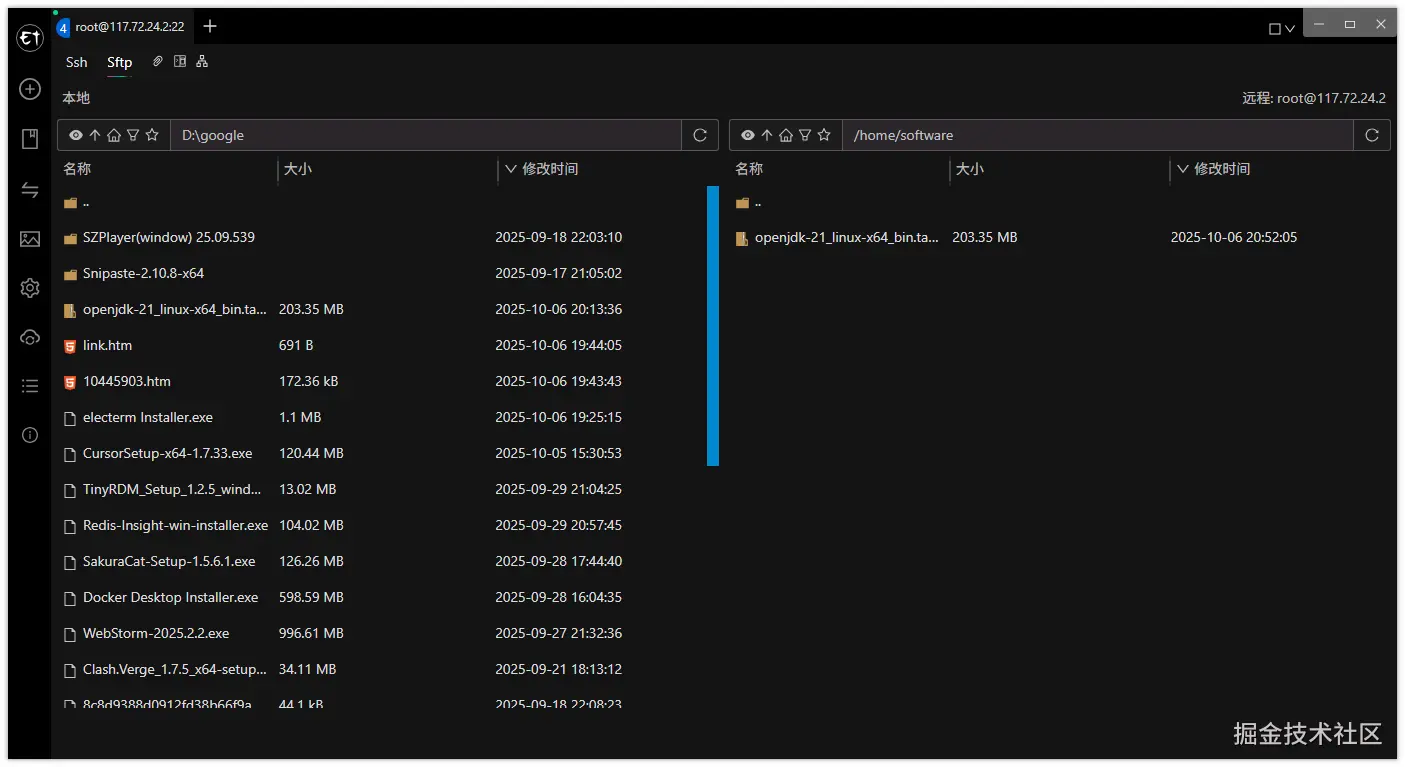This screenshot has width=1405, height=767.
Task: Open a new tab with the plus button
Action: [x=210, y=26]
